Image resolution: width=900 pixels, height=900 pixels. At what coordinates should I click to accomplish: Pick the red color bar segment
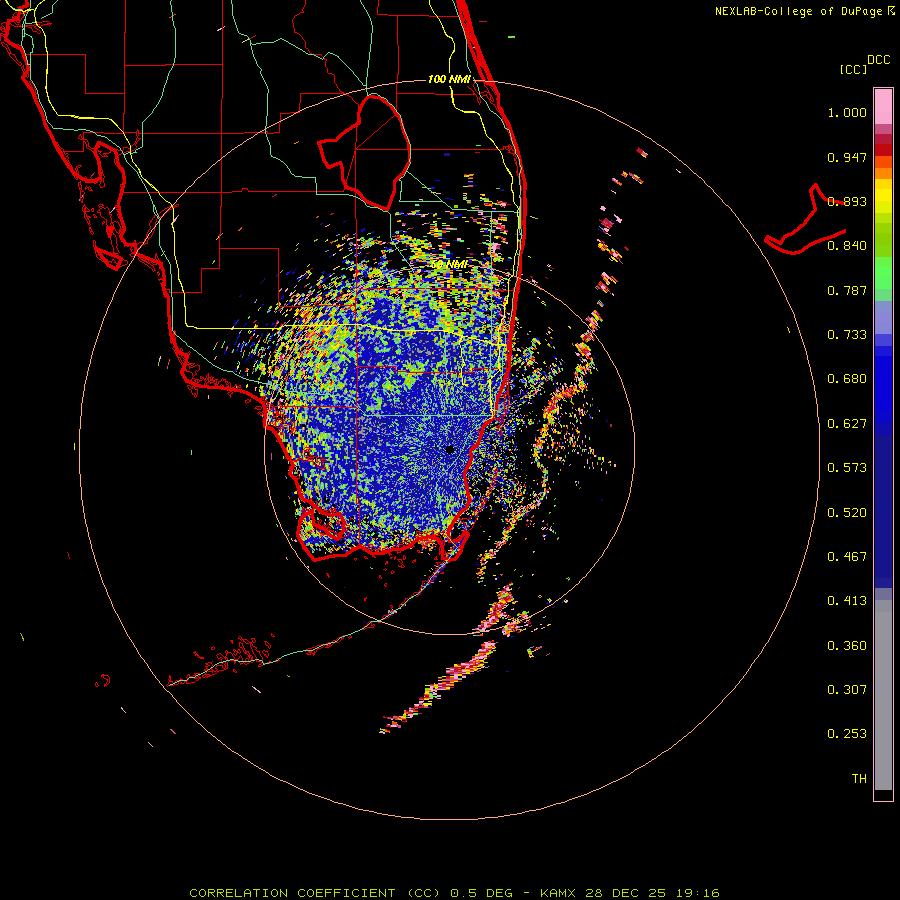(x=883, y=150)
